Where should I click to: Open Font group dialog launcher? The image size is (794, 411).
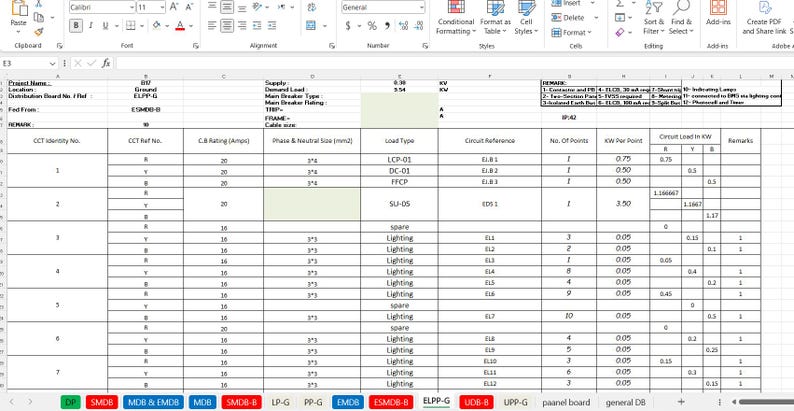point(195,46)
